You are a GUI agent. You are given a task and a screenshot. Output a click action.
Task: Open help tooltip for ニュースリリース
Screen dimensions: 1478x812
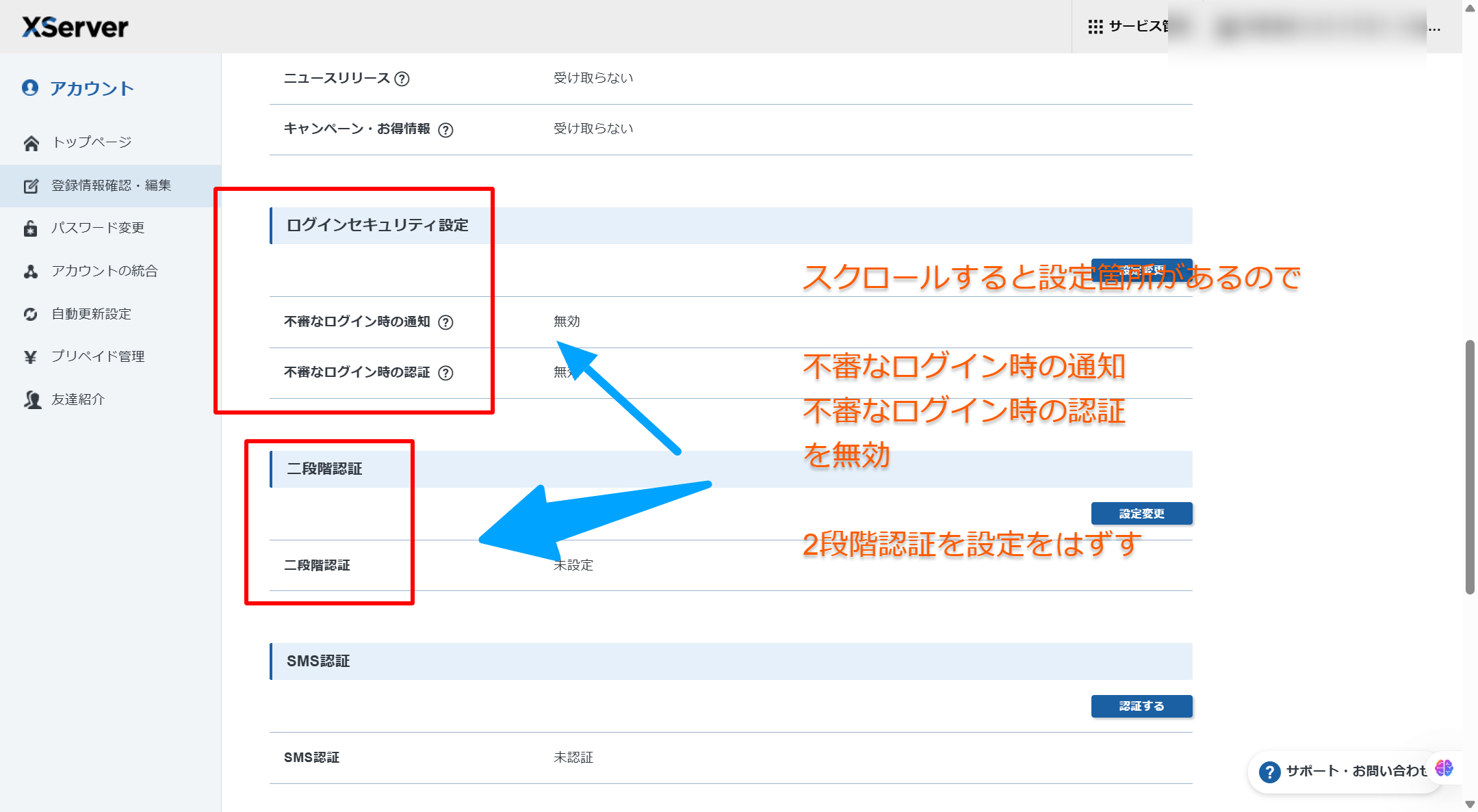pos(402,79)
